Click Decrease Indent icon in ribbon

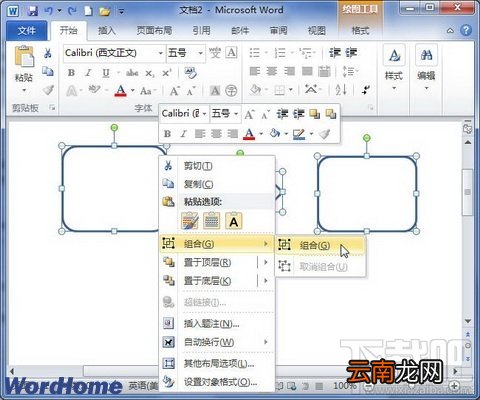coord(335,53)
